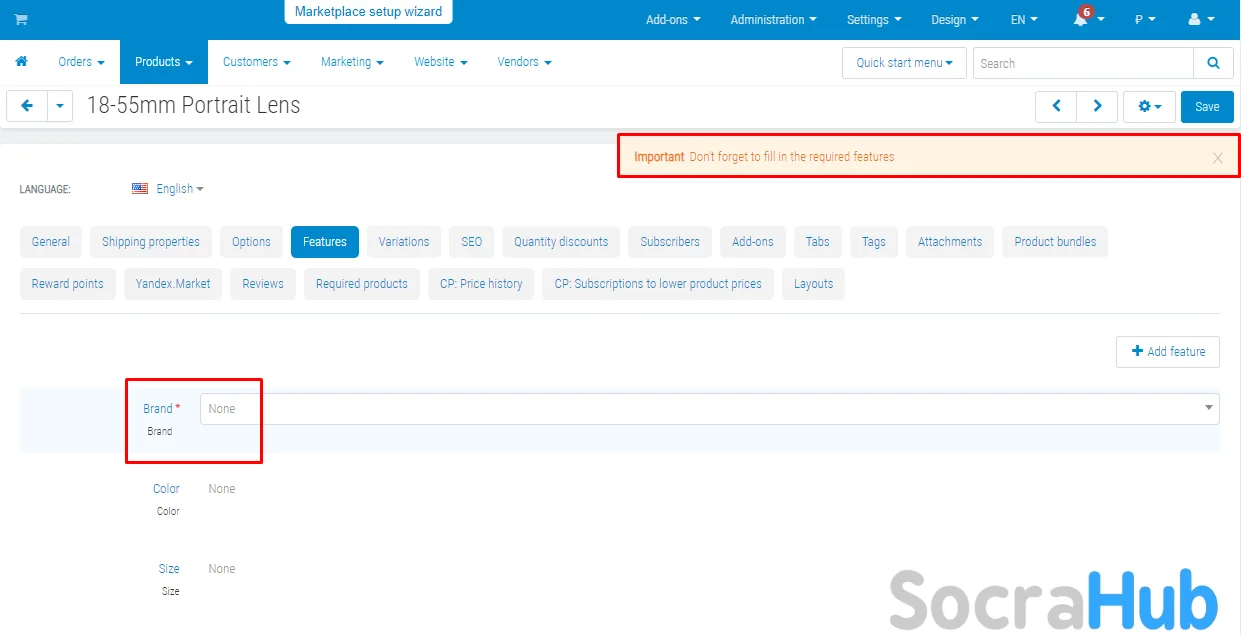Click into the Search input field

(x=1082, y=63)
